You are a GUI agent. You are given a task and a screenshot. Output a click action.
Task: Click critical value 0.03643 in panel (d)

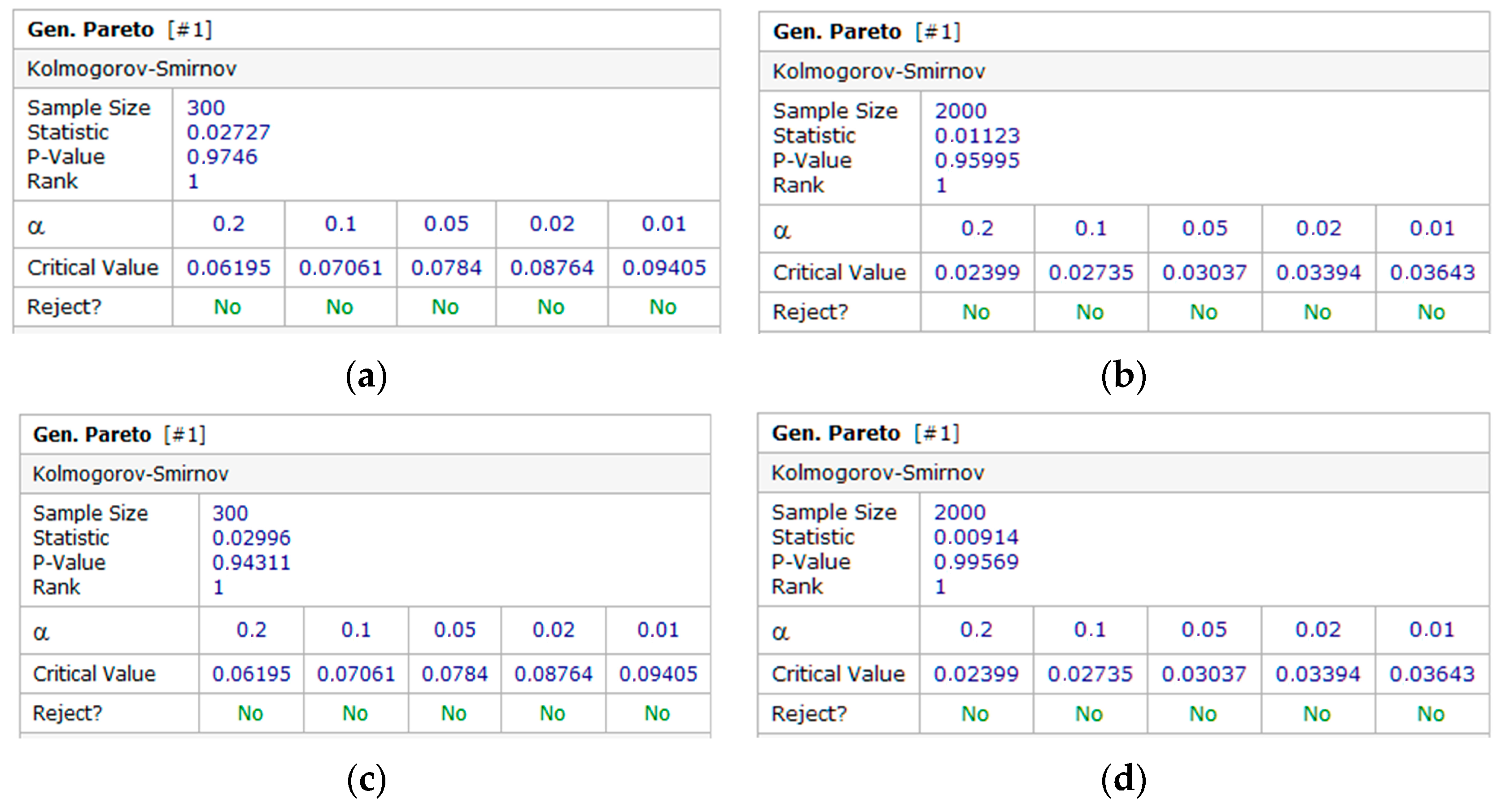[1431, 674]
